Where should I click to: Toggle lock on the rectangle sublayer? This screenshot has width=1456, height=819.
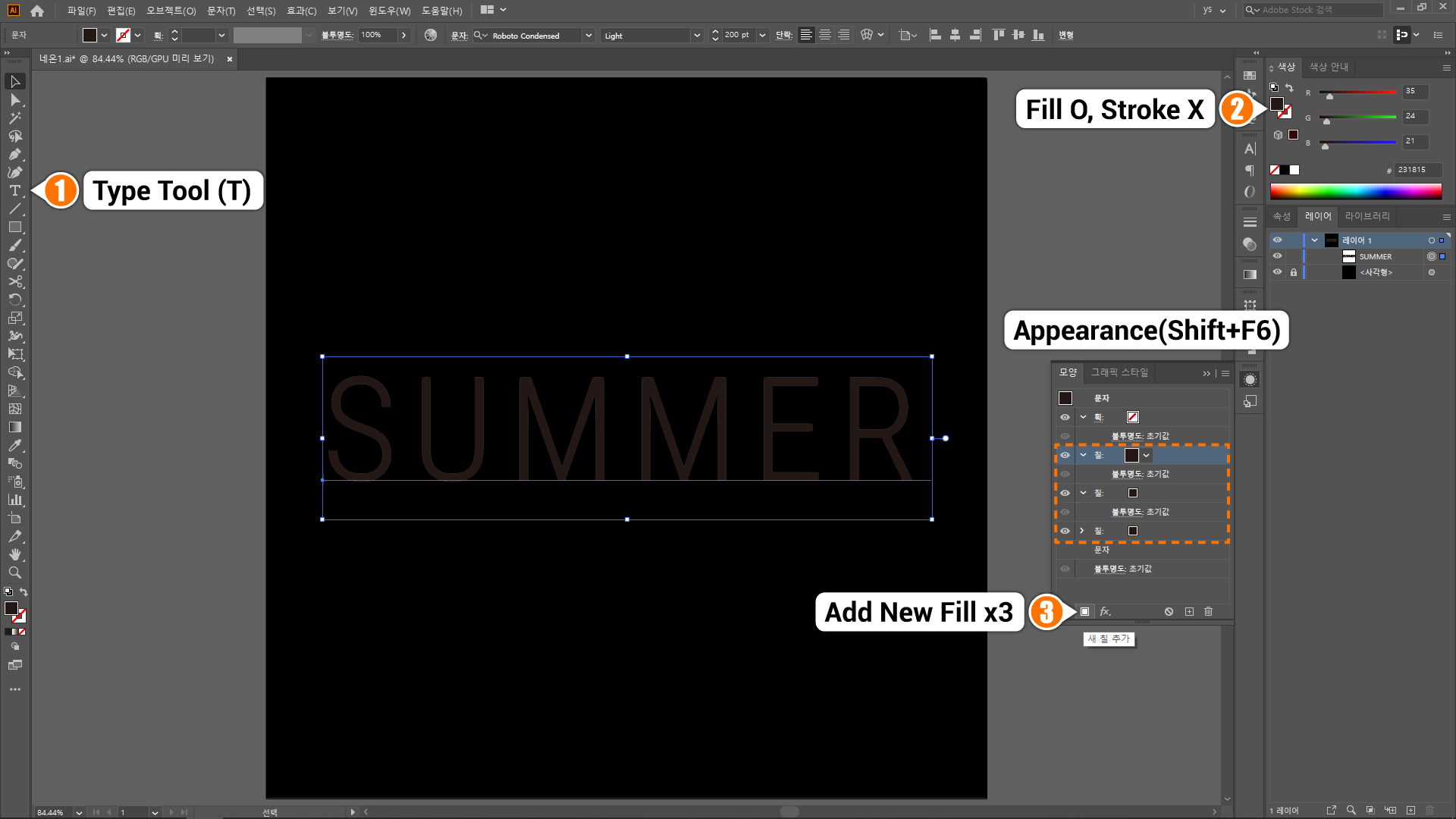tap(1294, 272)
